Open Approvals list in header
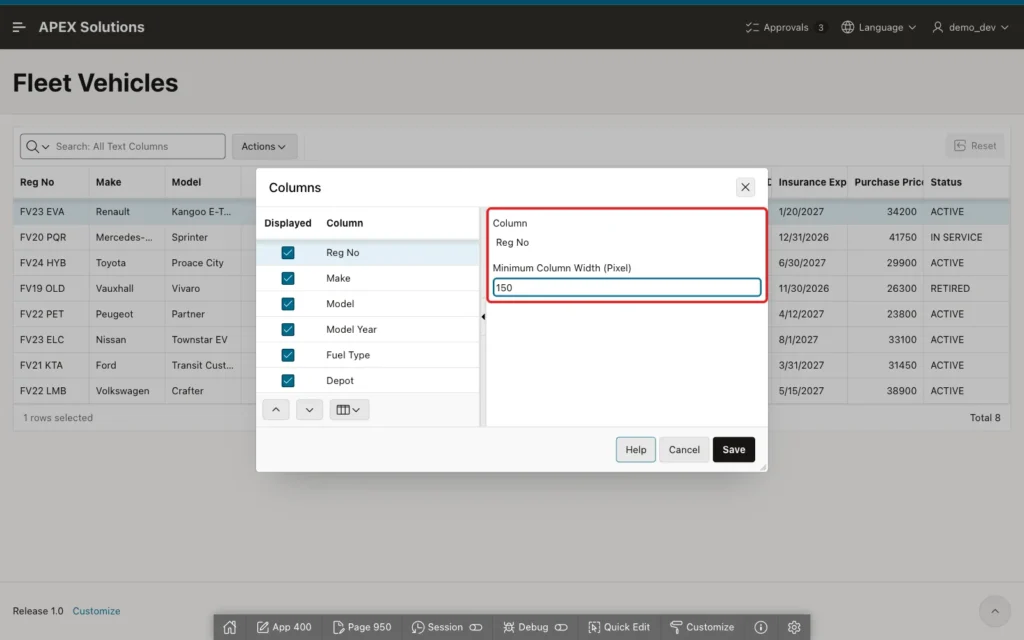The height and width of the screenshot is (640, 1024). [786, 27]
